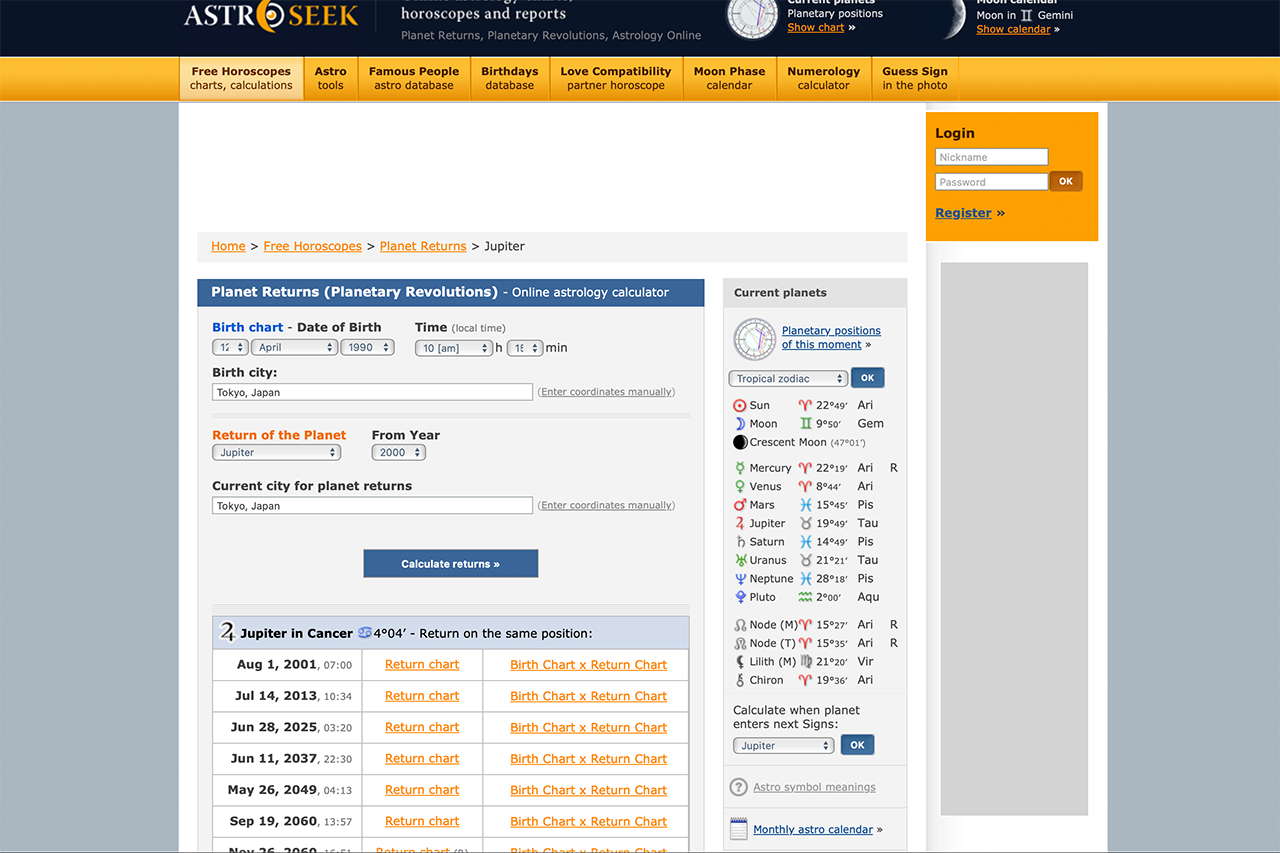Open the Birthdays database menu tab
The height and width of the screenshot is (853, 1280).
click(510, 78)
